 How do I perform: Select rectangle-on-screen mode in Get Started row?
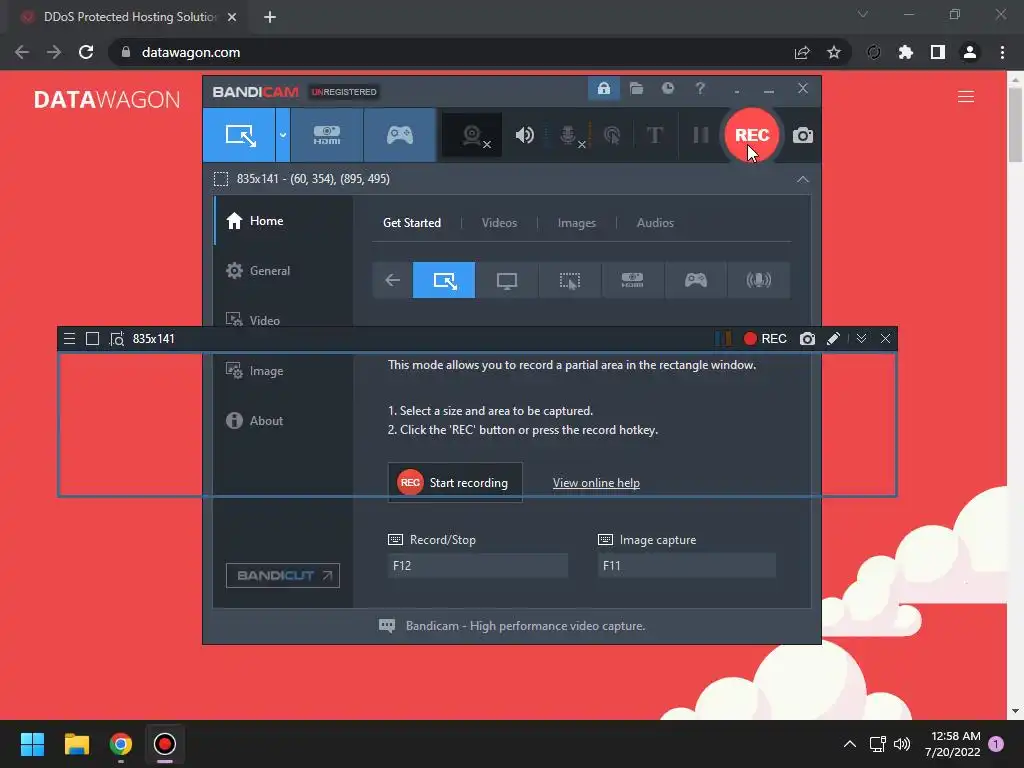pyautogui.click(x=444, y=280)
